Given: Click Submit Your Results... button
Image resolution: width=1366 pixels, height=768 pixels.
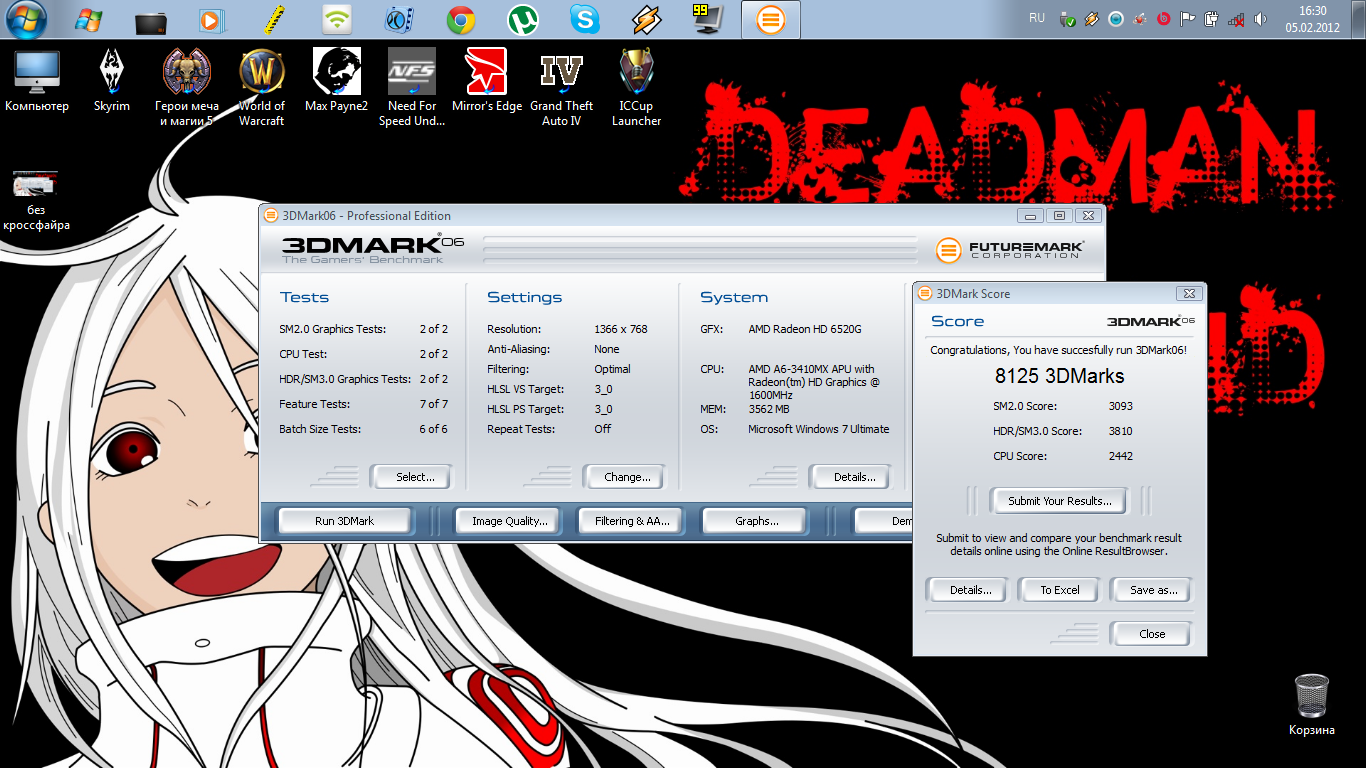Looking at the screenshot, I should click(1059, 501).
